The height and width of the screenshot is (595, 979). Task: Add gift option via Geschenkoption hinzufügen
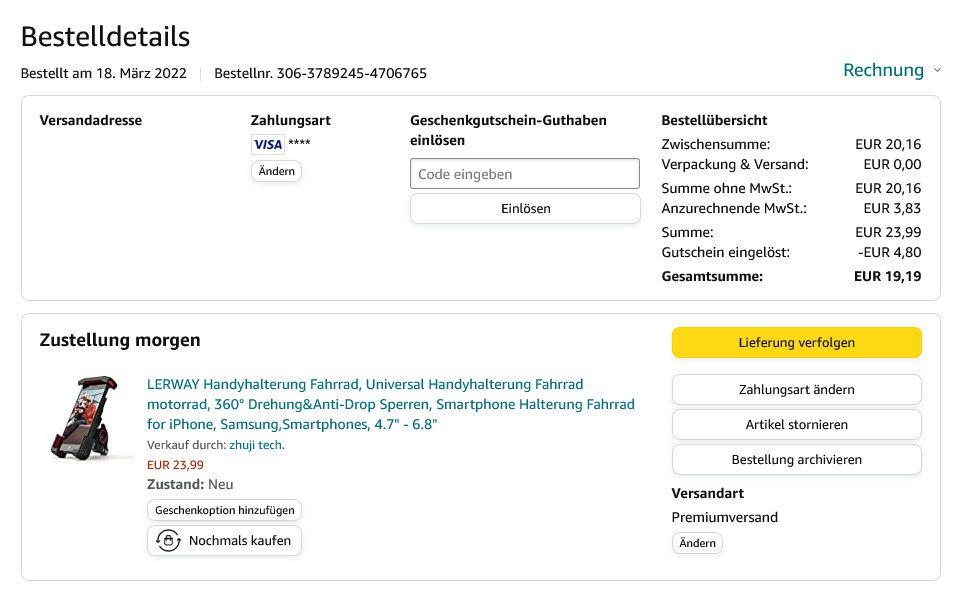tap(224, 510)
